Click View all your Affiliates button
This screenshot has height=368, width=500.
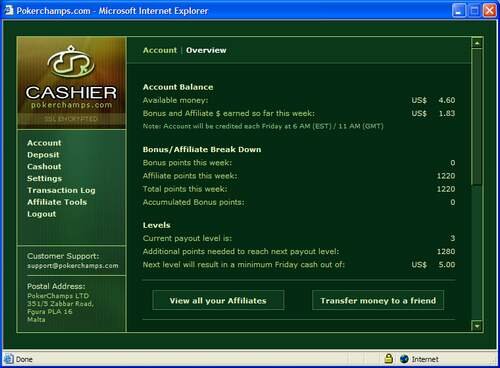pyautogui.click(x=218, y=301)
